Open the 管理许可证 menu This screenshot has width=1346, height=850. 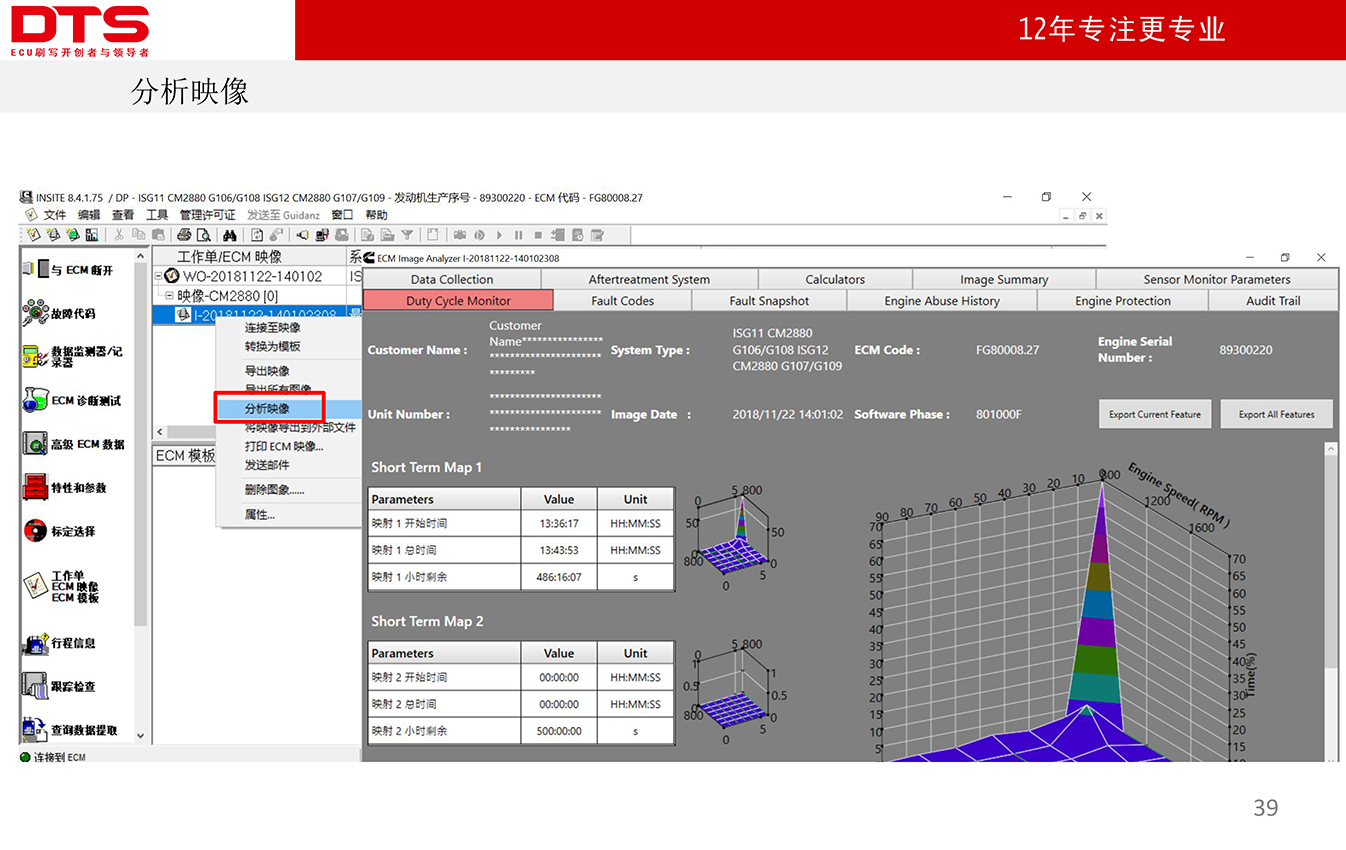click(207, 215)
